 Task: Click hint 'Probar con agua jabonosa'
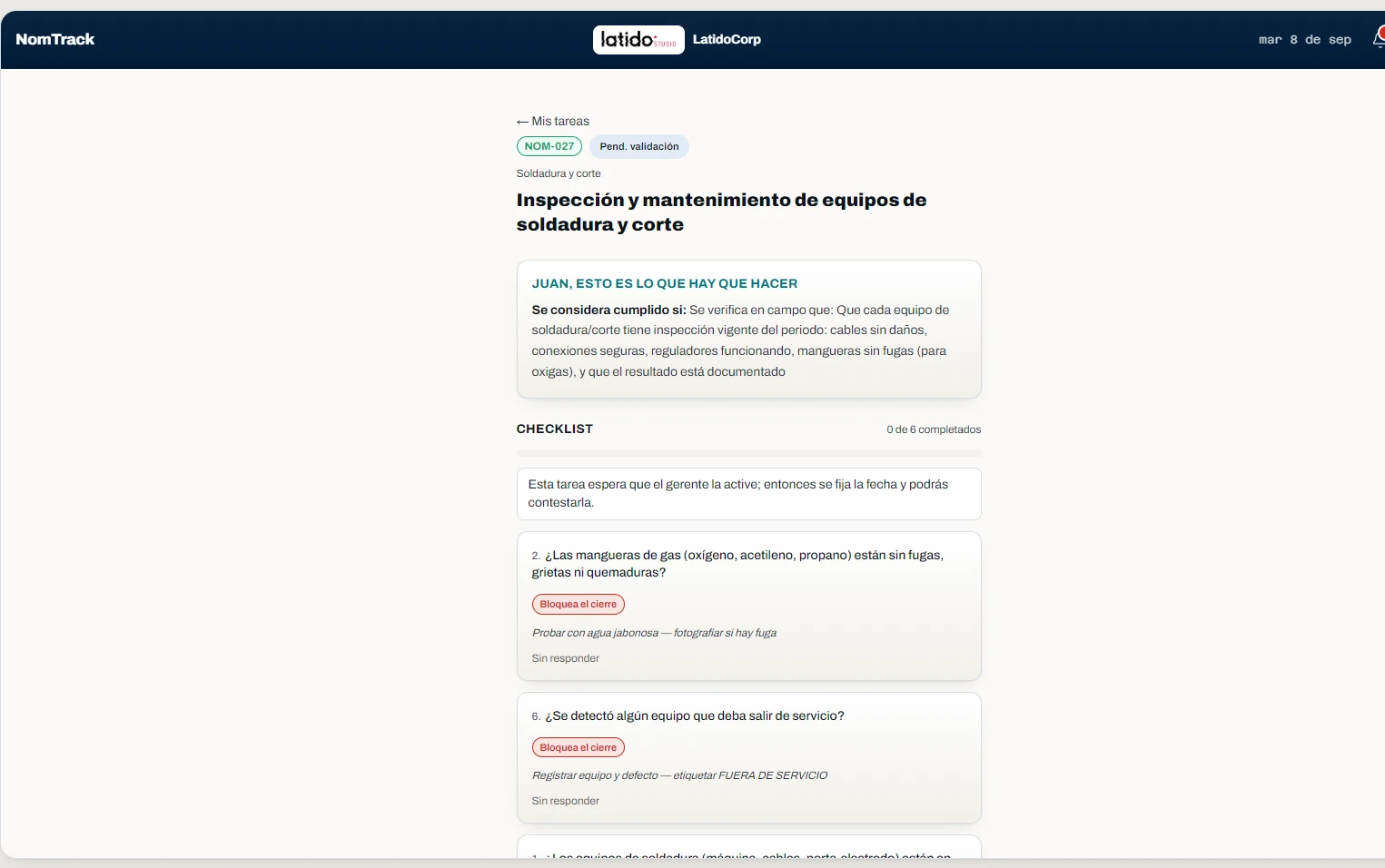click(x=654, y=633)
